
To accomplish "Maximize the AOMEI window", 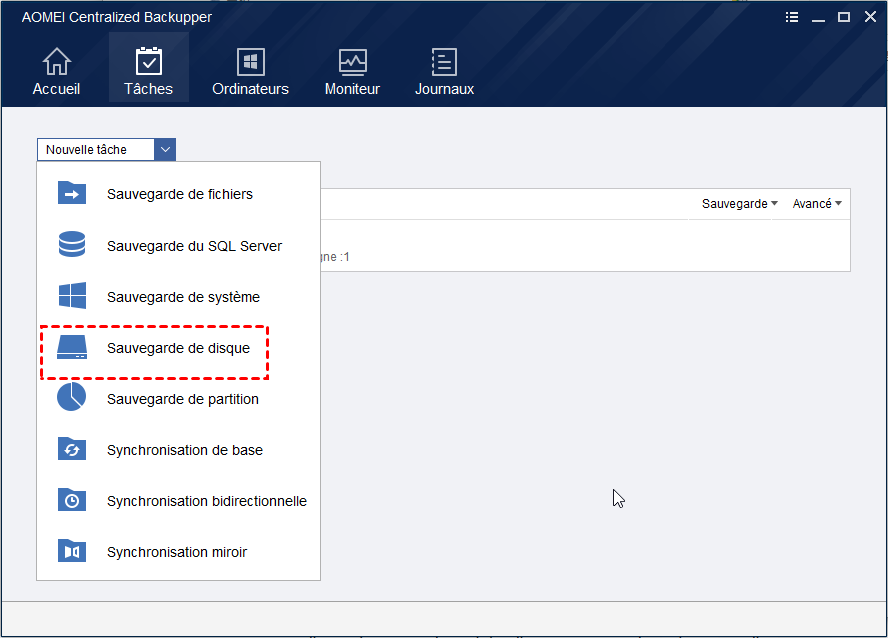I will pyautogui.click(x=844, y=17).
